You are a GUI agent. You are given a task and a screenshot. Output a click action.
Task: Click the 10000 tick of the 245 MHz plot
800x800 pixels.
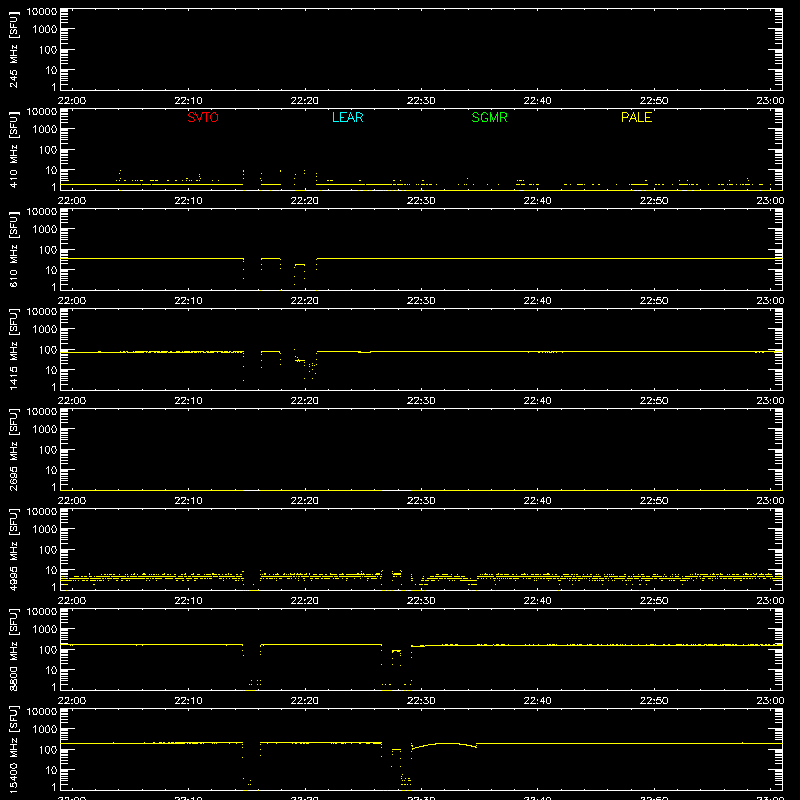[x=42, y=12]
